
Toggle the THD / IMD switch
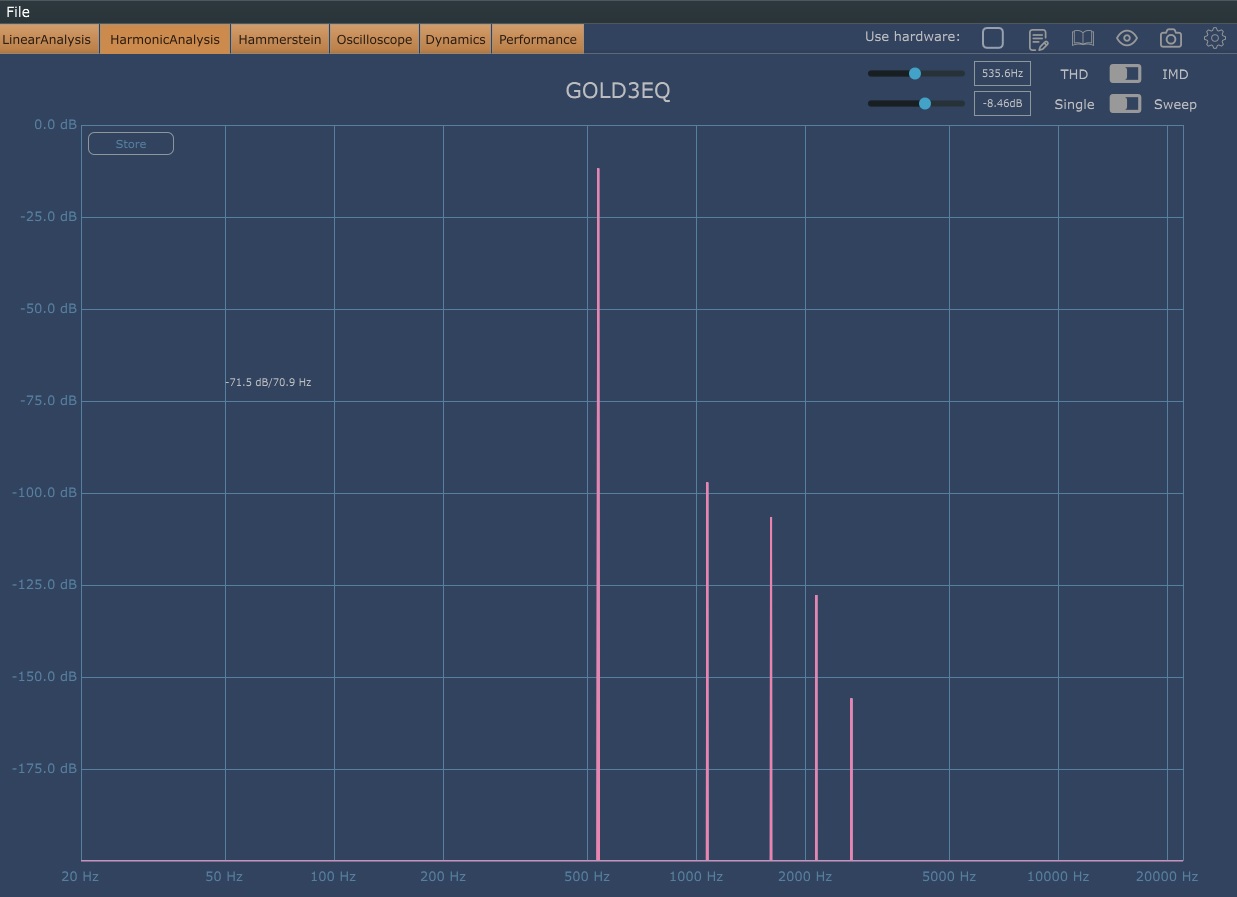[1125, 74]
